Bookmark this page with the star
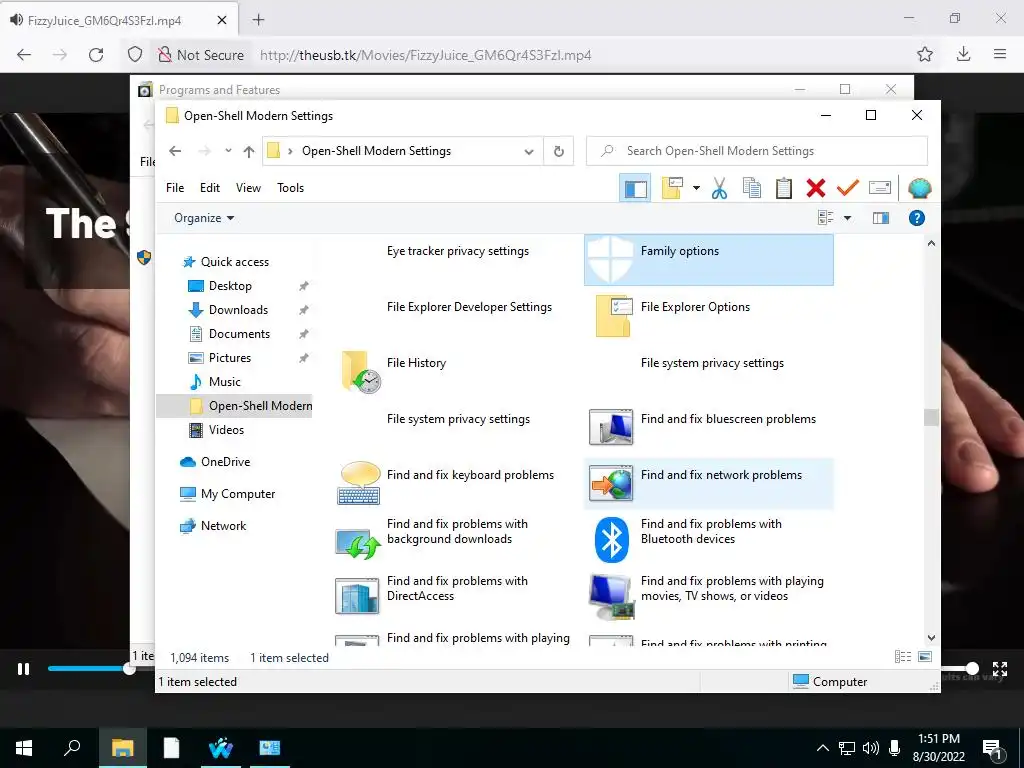1024x768 pixels. point(925,54)
